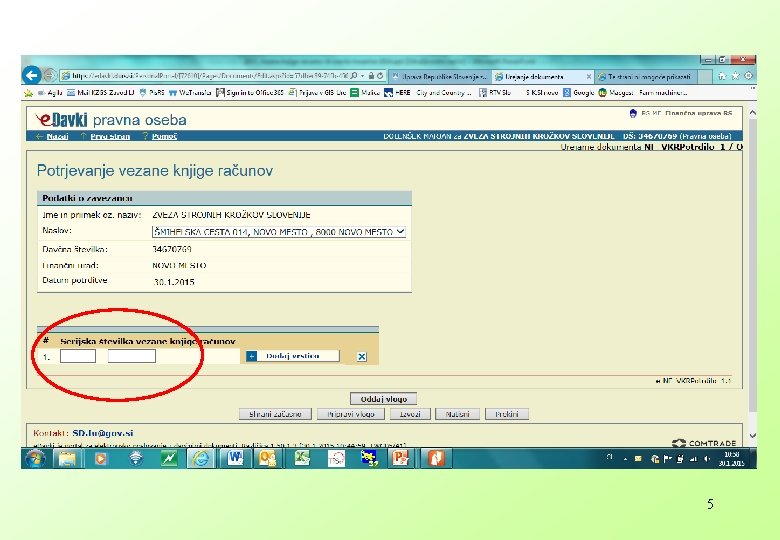Open the SD.lu@gov.si contact email link
This screenshot has height=540, width=780.
103,433
